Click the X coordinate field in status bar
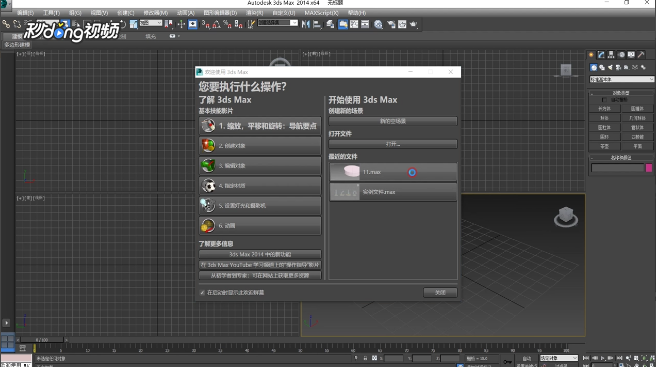 [x=394, y=358]
